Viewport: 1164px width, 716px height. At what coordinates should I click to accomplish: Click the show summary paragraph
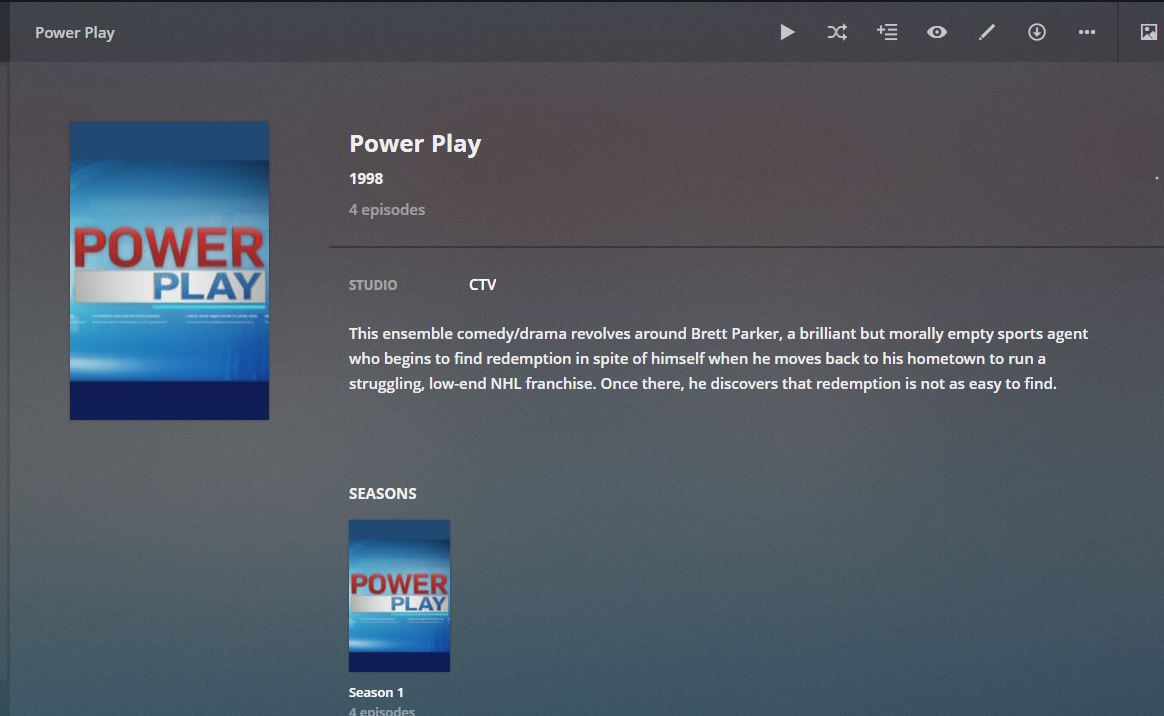pos(719,358)
